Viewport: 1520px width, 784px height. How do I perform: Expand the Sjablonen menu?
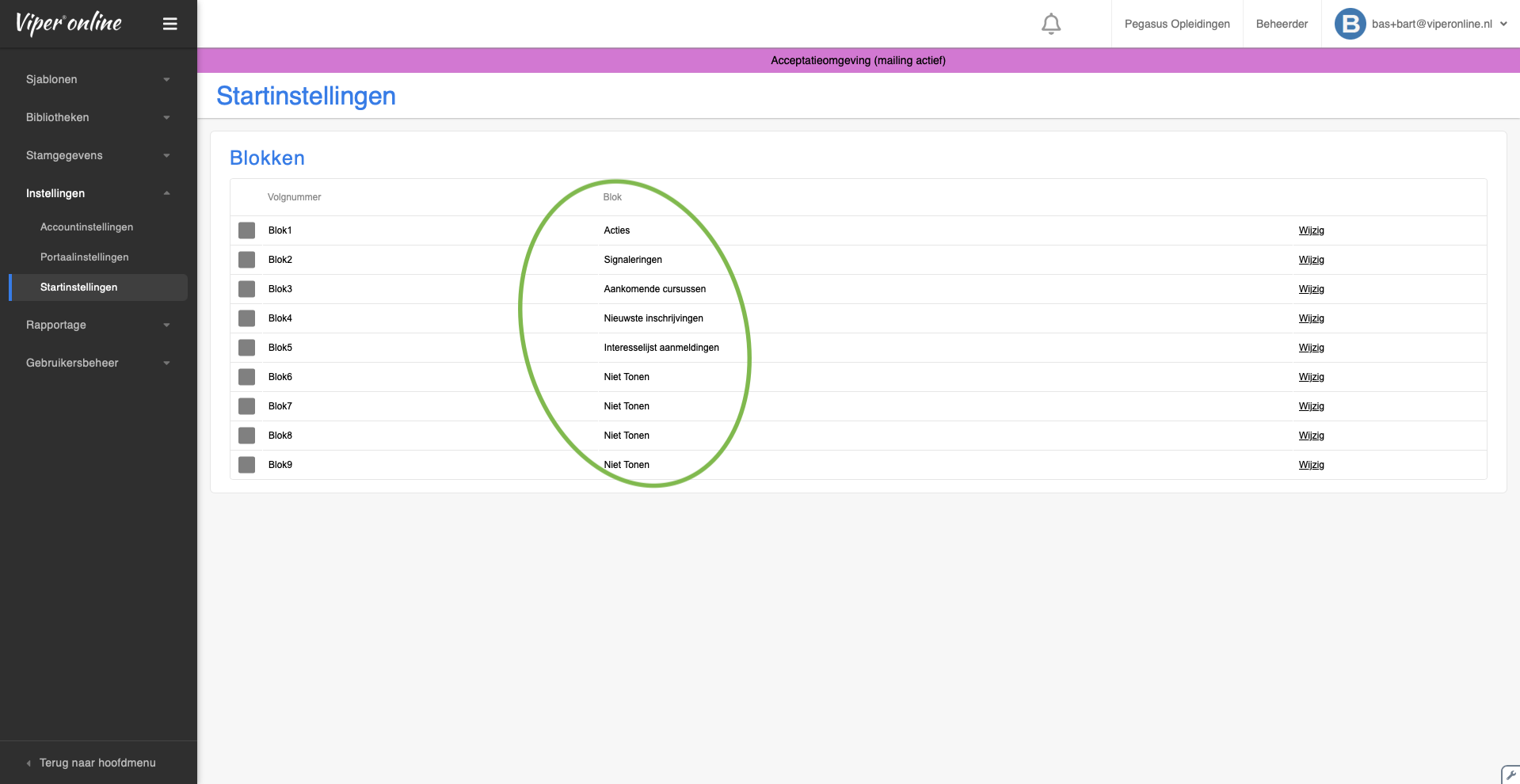click(x=97, y=79)
